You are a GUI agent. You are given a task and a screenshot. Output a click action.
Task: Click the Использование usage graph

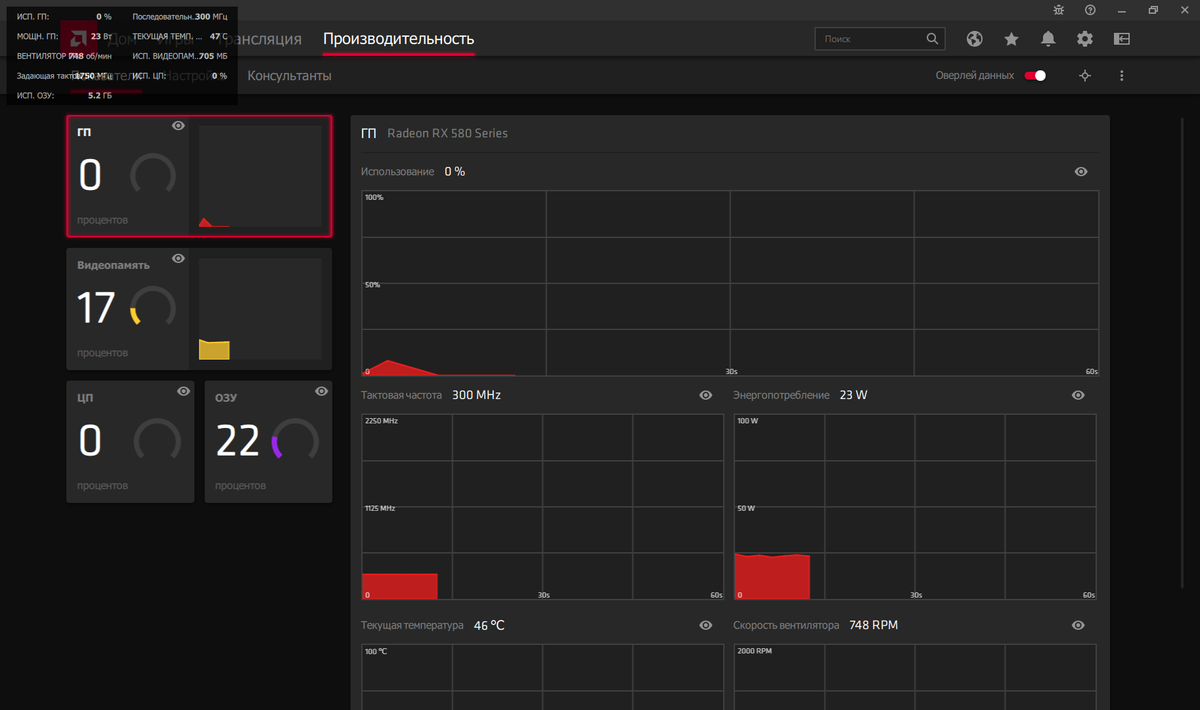[x=730, y=283]
